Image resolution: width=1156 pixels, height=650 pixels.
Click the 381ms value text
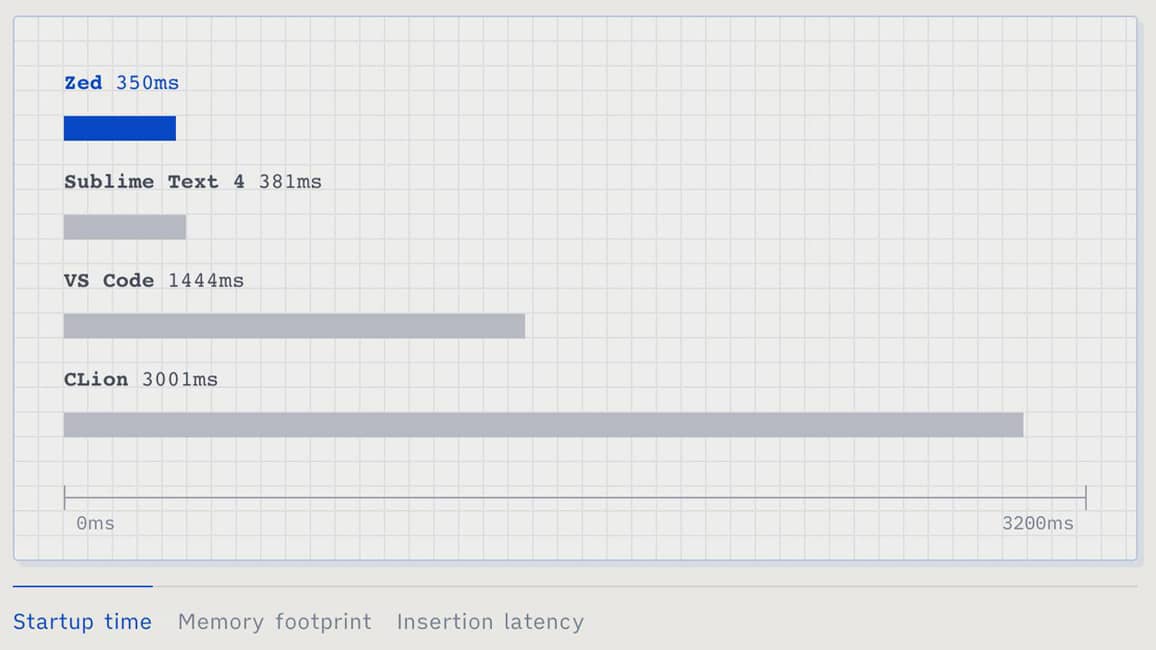pyautogui.click(x=291, y=182)
